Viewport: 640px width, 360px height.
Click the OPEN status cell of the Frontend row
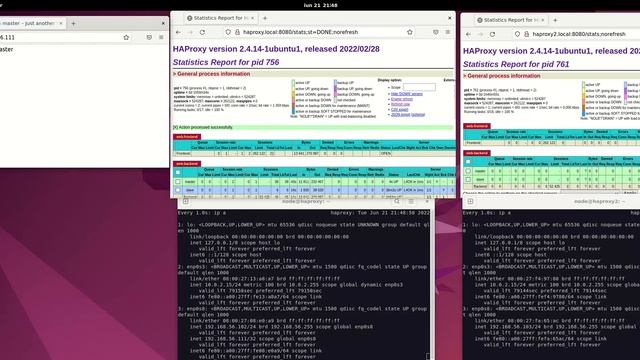[x=386, y=154]
